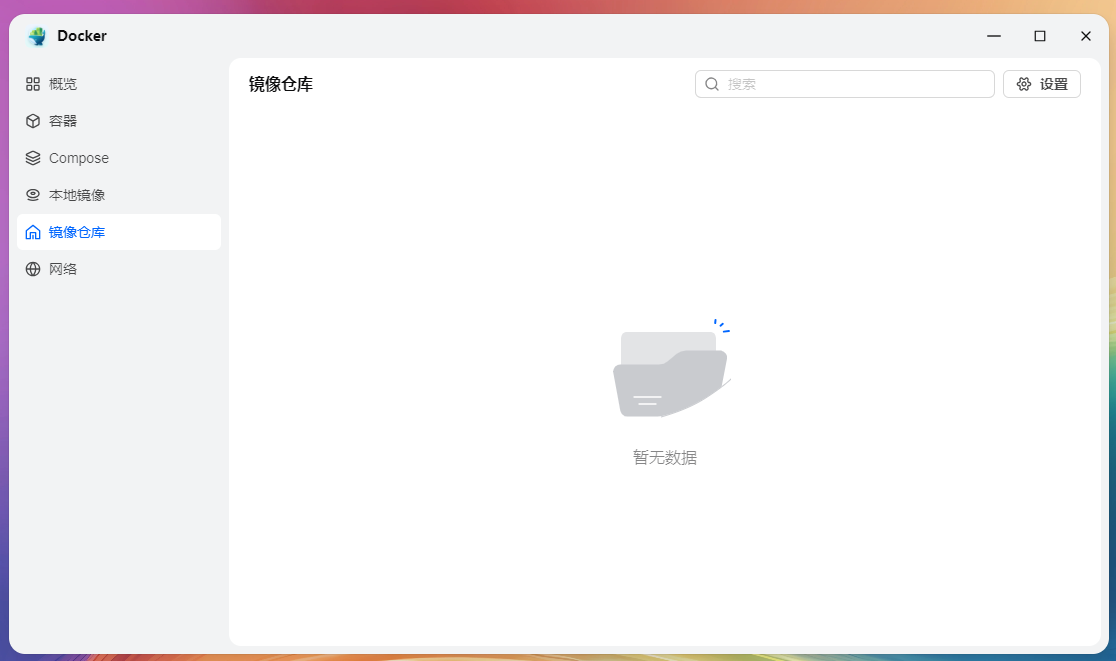1116x661 pixels.
Task: Select 镜像仓库 in the sidebar
Action: pos(118,232)
